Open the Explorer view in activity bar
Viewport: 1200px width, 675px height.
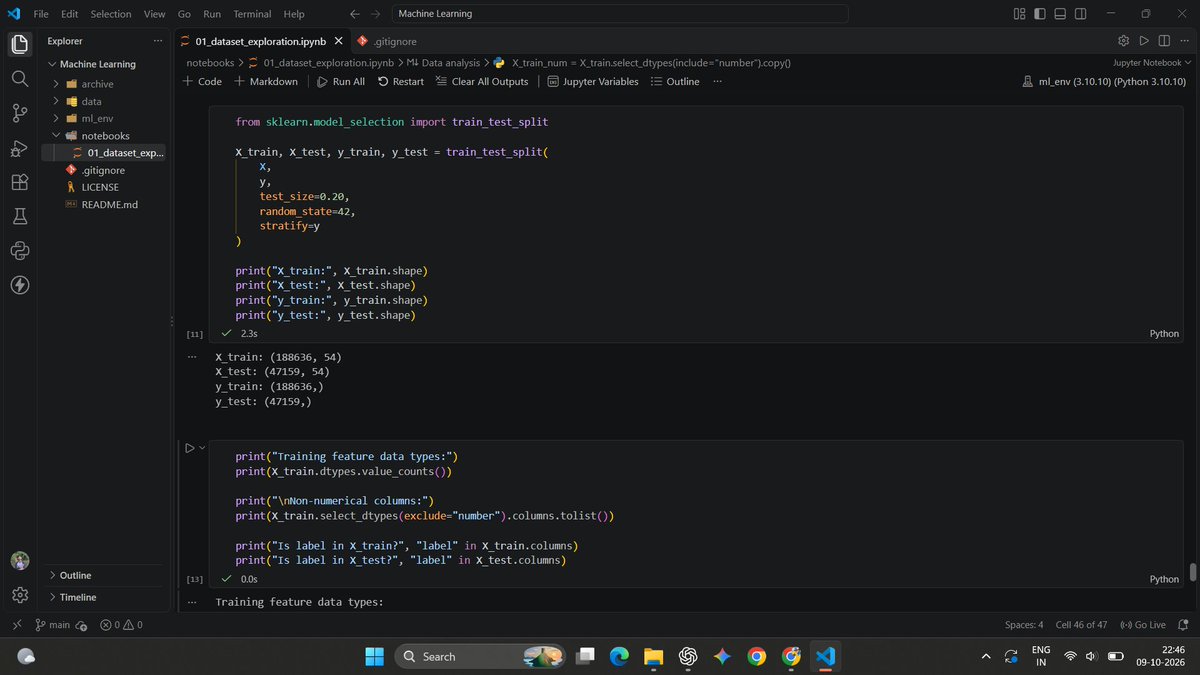(19, 44)
